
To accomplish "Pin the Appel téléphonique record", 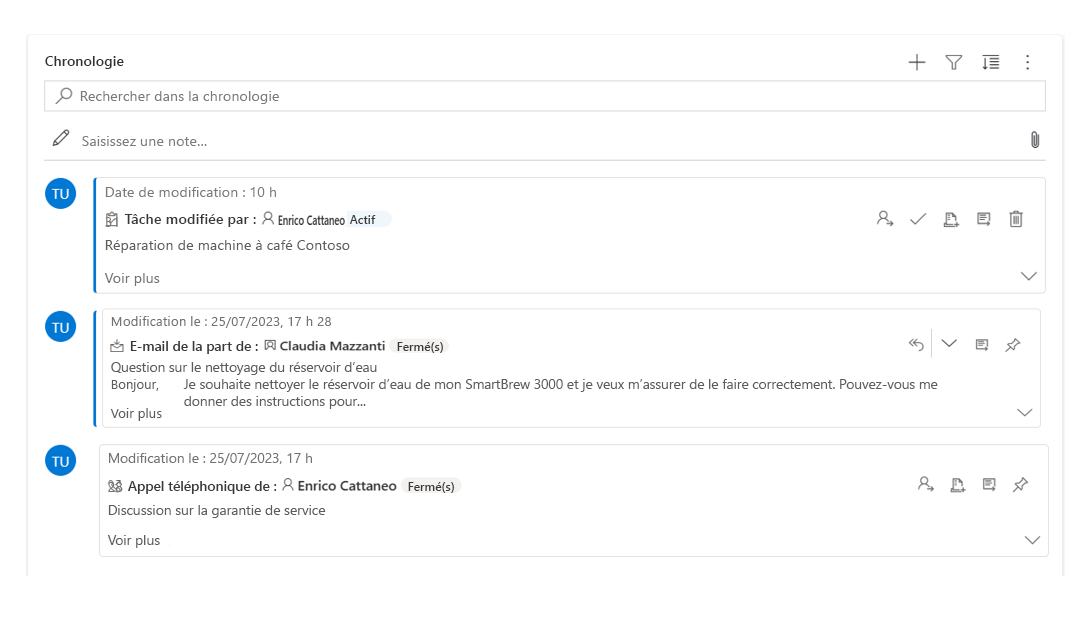I will point(1020,485).
